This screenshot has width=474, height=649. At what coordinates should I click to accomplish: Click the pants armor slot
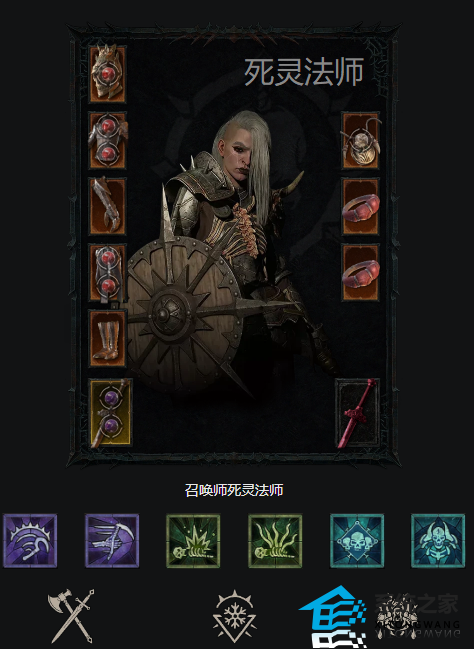coord(107,273)
